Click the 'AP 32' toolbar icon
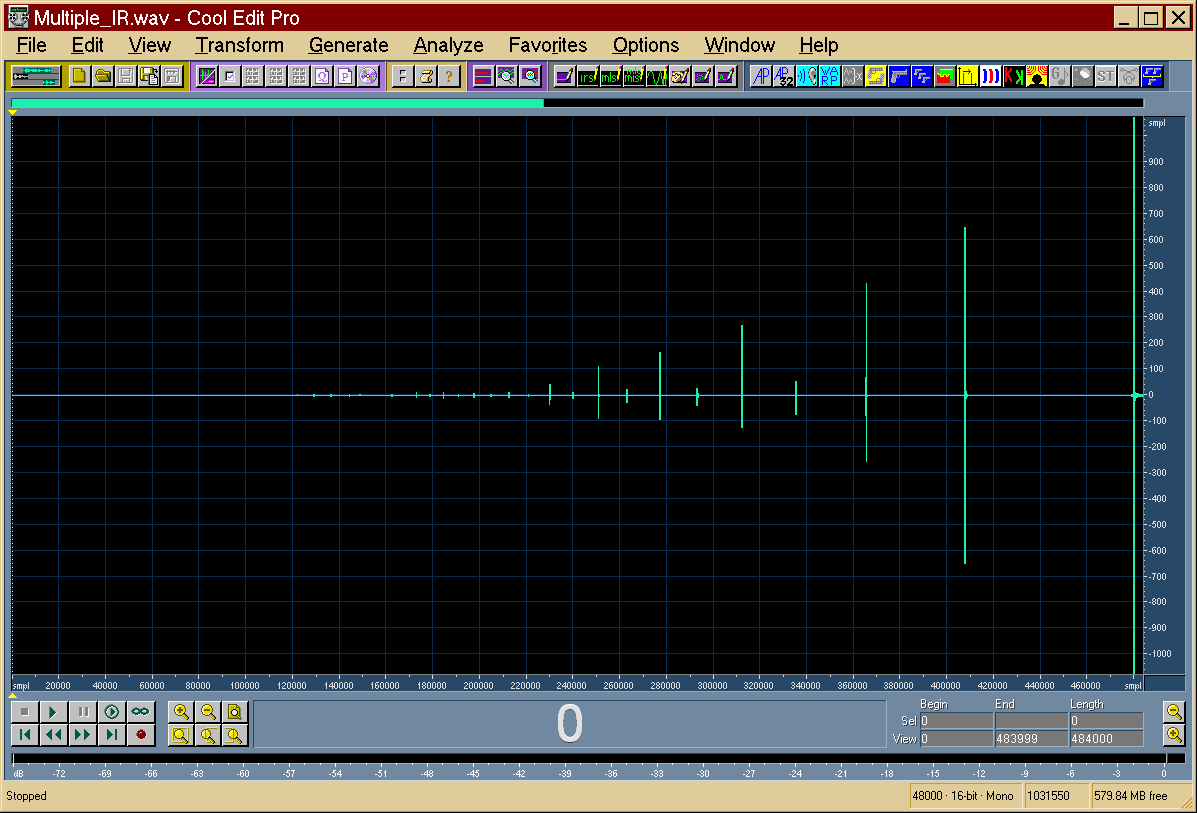Viewport: 1197px width, 813px height. pos(784,76)
